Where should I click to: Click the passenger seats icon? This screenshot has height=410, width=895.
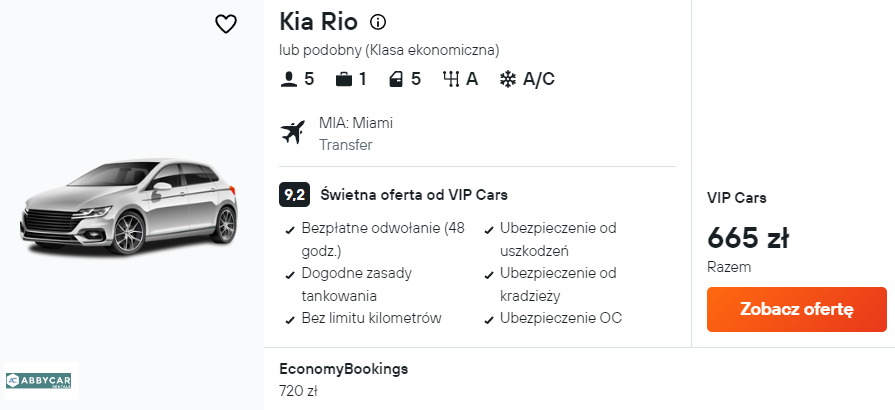point(289,79)
